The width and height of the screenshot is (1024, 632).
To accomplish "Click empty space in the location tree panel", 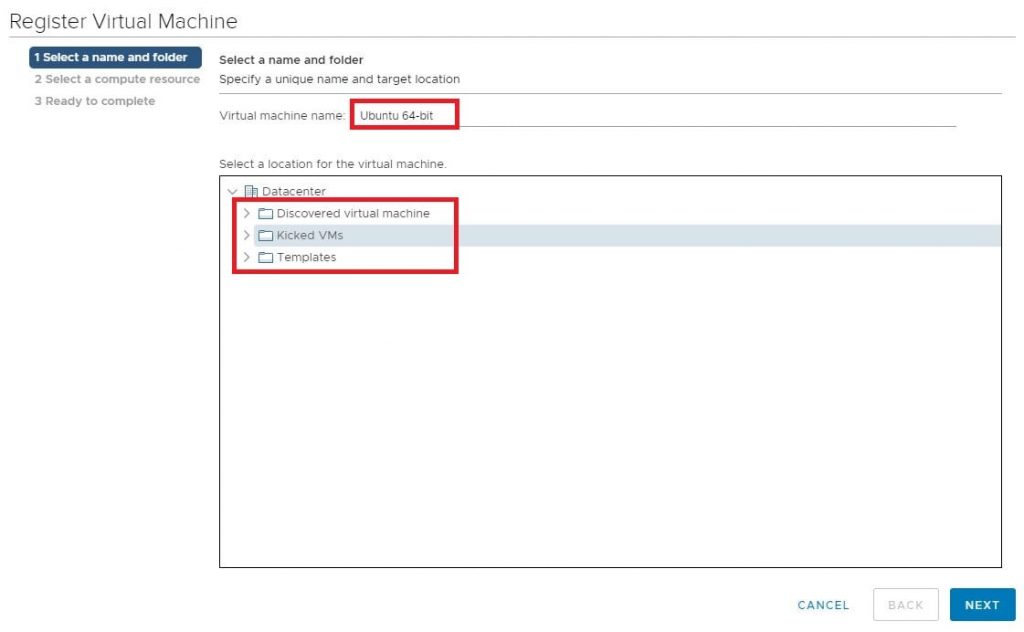I will pyautogui.click(x=610, y=420).
